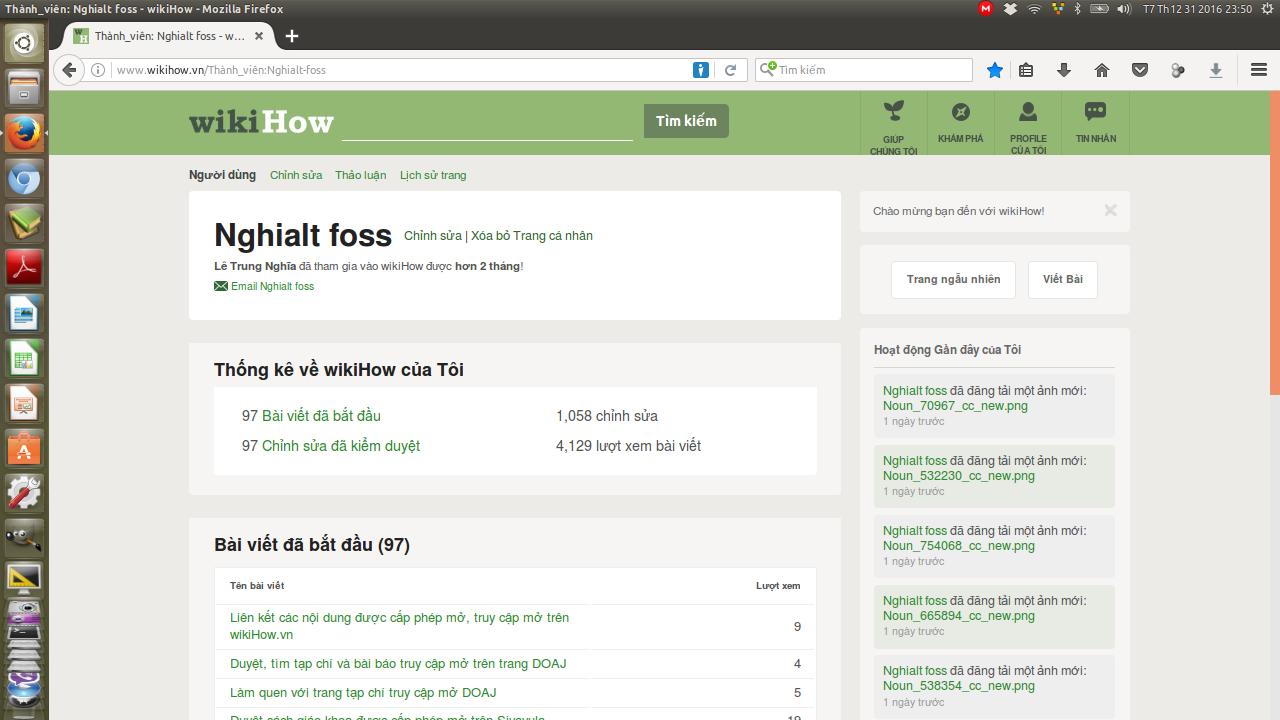1280x720 pixels.
Task: Click the Pocket save icon
Action: tap(1140, 70)
